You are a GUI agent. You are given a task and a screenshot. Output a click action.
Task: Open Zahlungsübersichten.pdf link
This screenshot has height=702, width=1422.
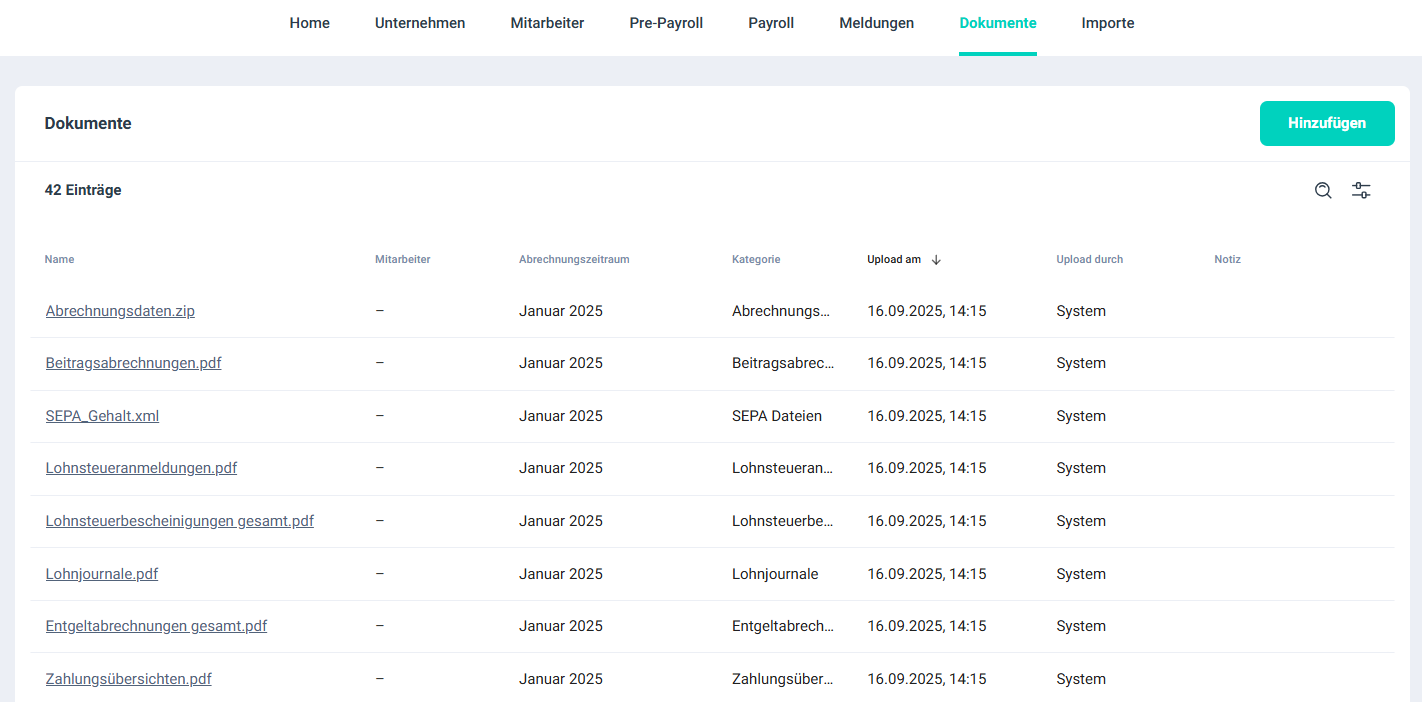(x=128, y=679)
